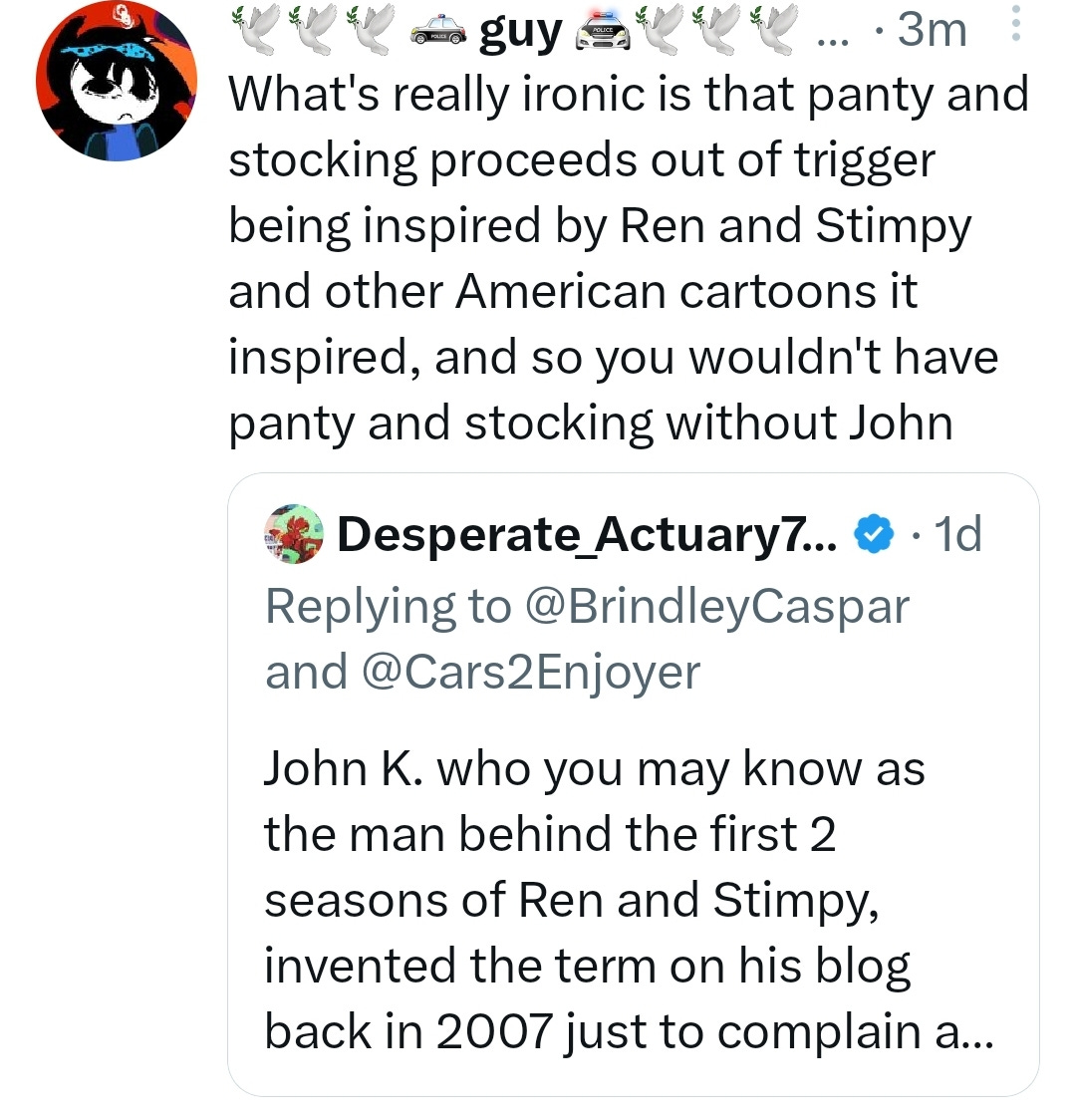Tap the 'Replying to' line in the quote
This screenshot has width=1076, height=1120.
point(587,640)
